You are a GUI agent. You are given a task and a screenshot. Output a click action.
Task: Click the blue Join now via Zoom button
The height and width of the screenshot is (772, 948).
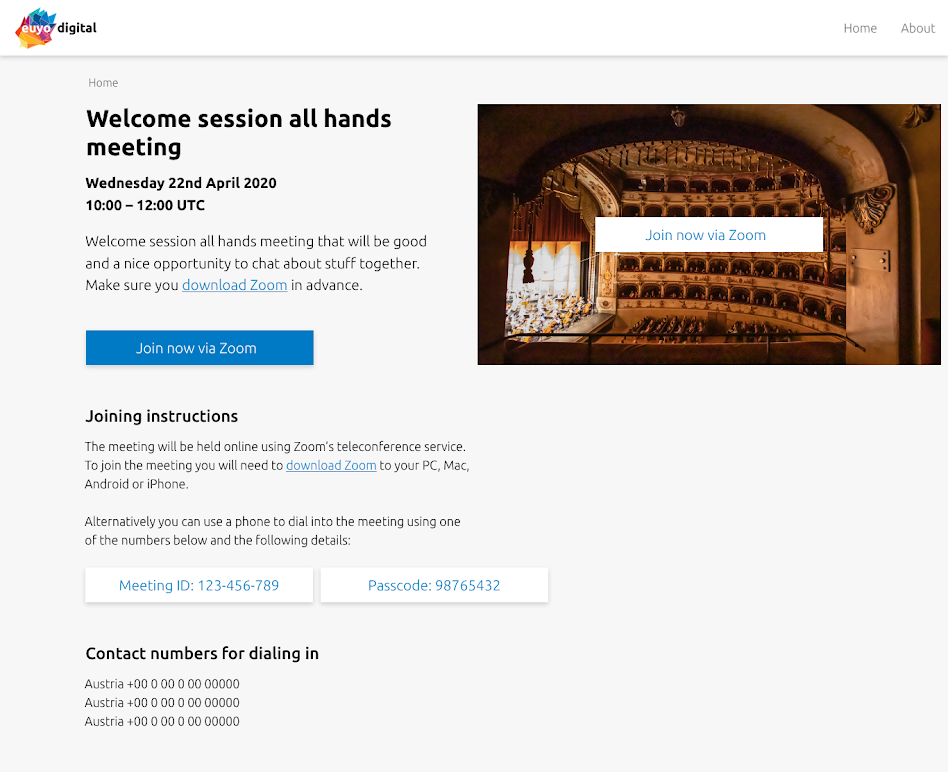[x=200, y=348]
